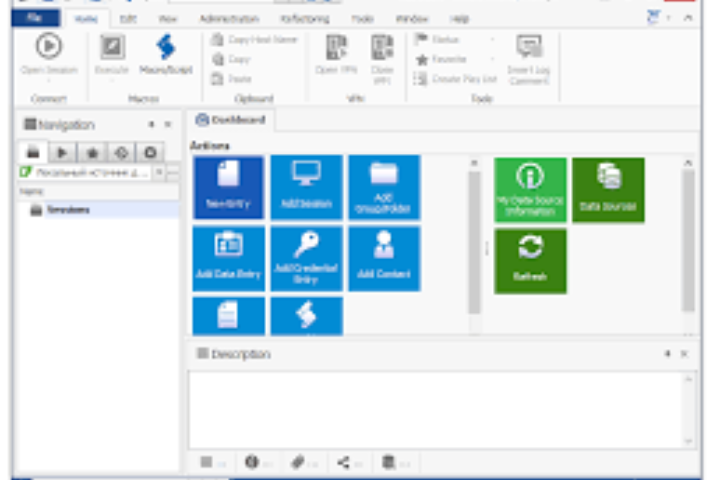Switch to the Edit ribbon tab

pyautogui.click(x=128, y=19)
